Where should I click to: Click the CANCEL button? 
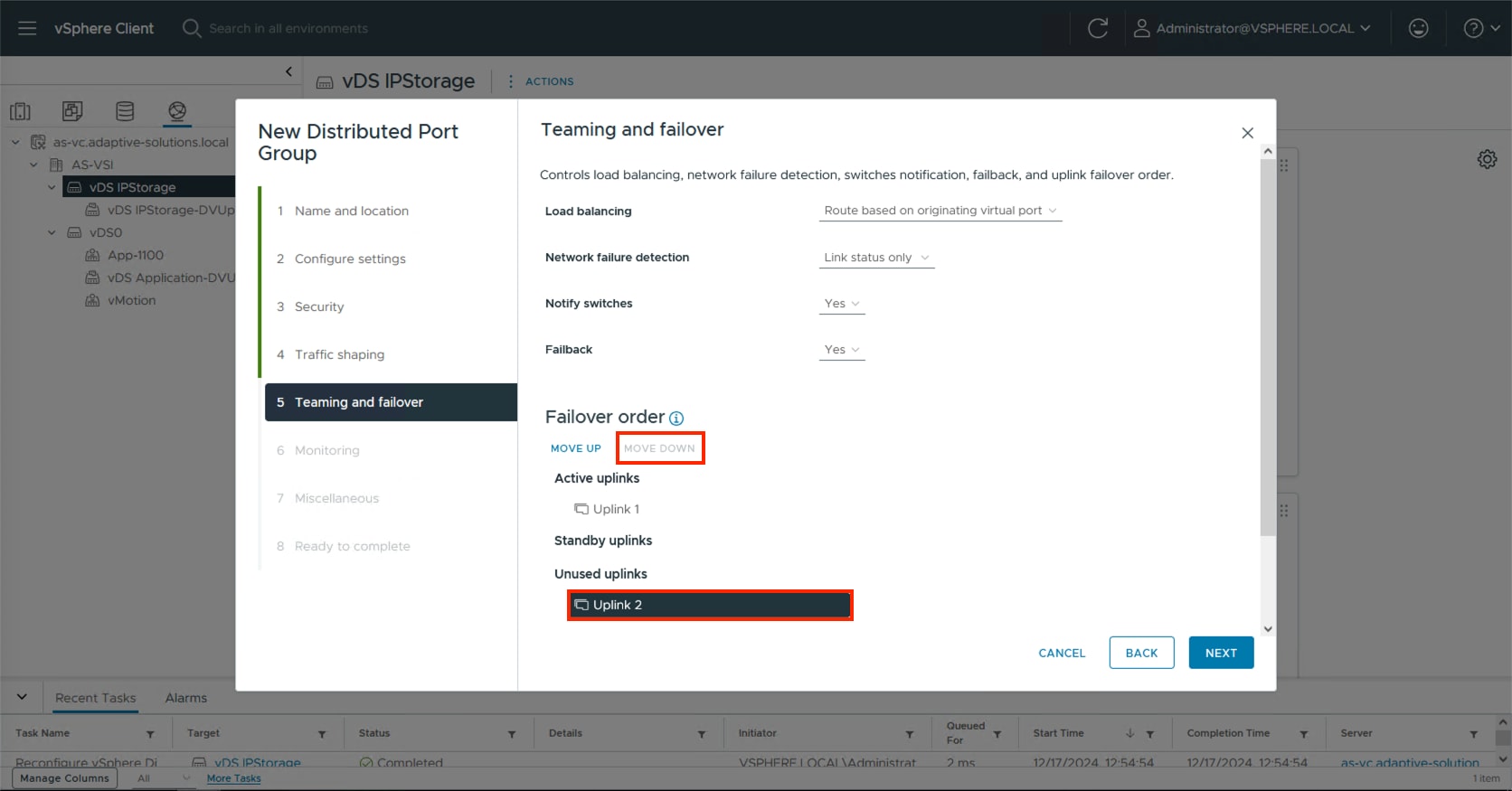[1062, 653]
